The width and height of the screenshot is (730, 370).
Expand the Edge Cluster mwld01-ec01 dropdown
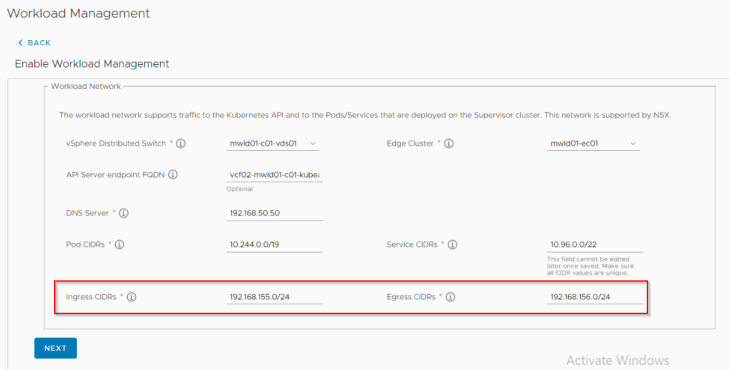pos(593,144)
